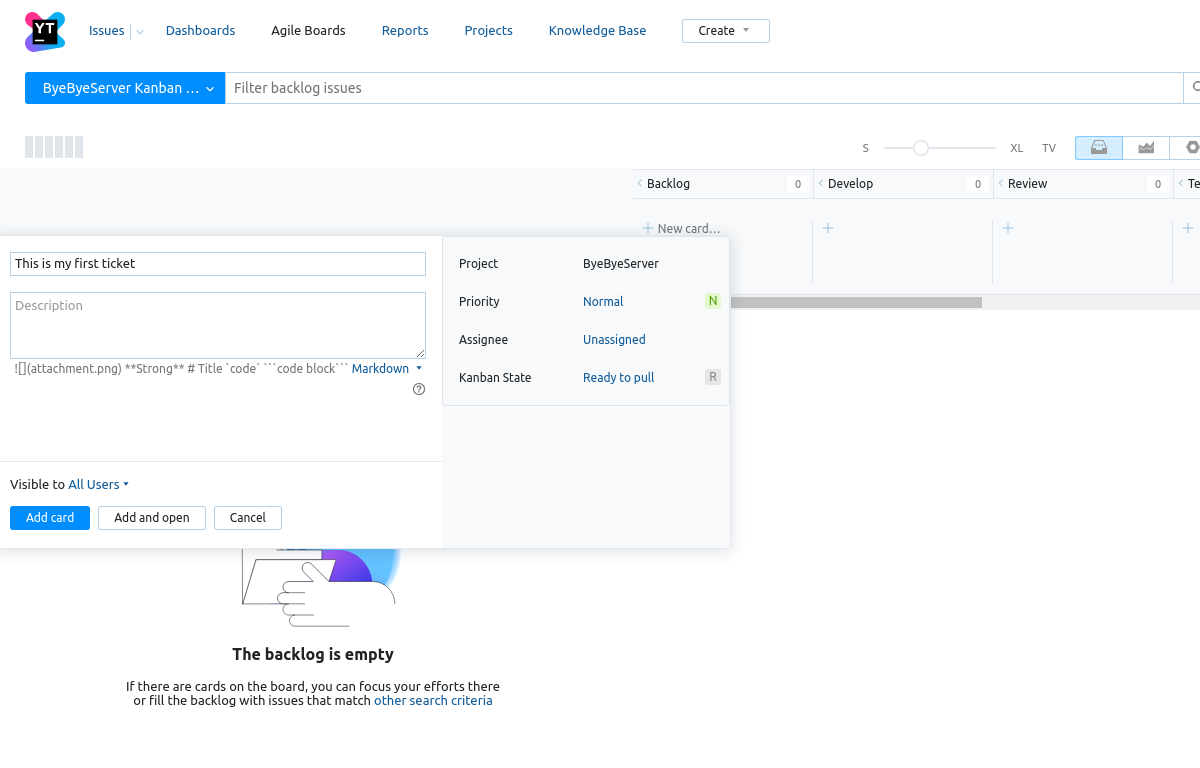Open Dashboards in top navigation

[201, 31]
